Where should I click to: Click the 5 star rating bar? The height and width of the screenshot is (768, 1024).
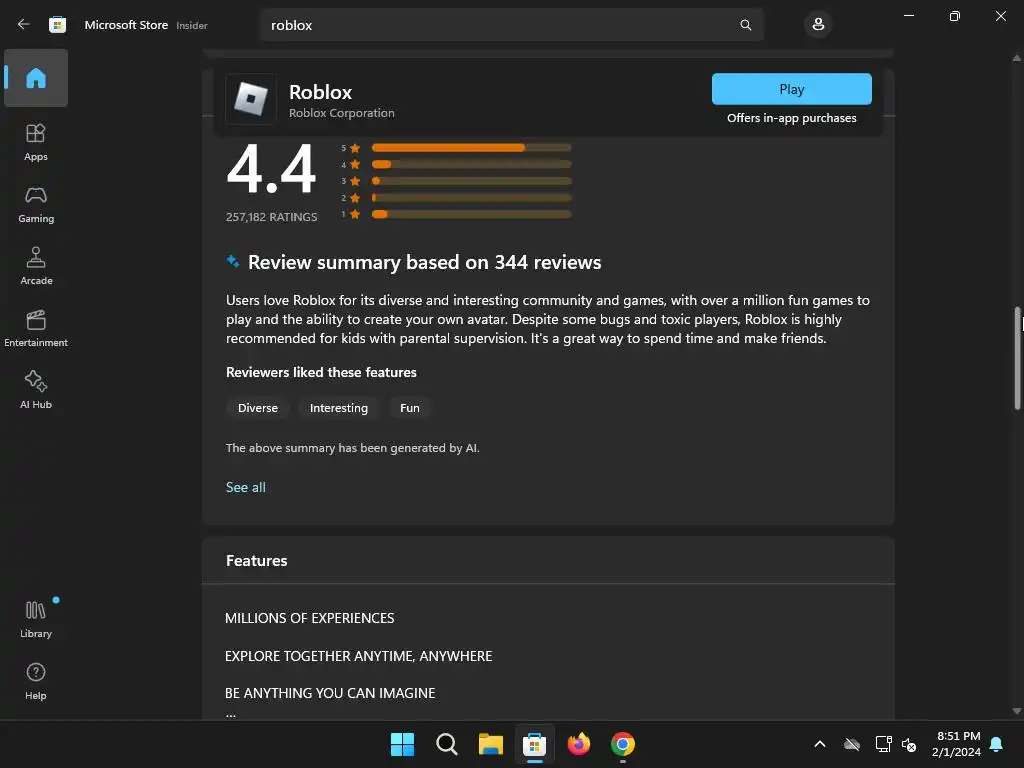[x=472, y=148]
